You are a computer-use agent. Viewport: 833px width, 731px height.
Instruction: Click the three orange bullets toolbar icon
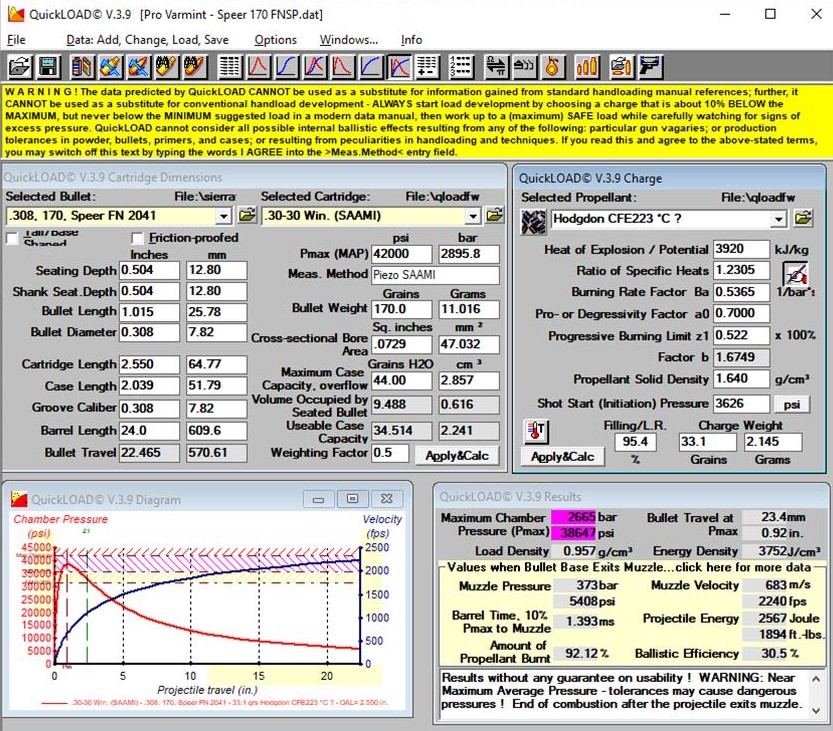click(x=587, y=67)
